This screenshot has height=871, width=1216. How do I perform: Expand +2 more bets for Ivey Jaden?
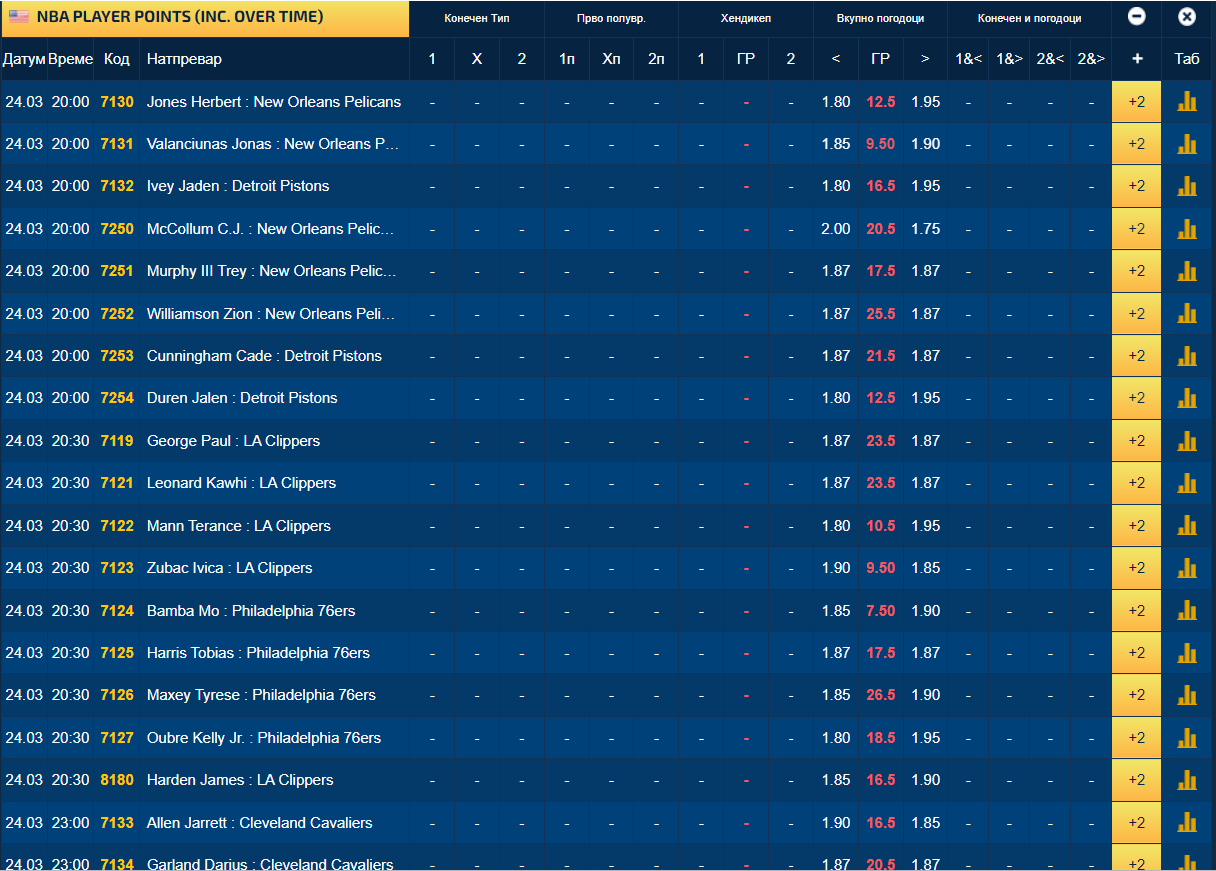tap(1136, 186)
